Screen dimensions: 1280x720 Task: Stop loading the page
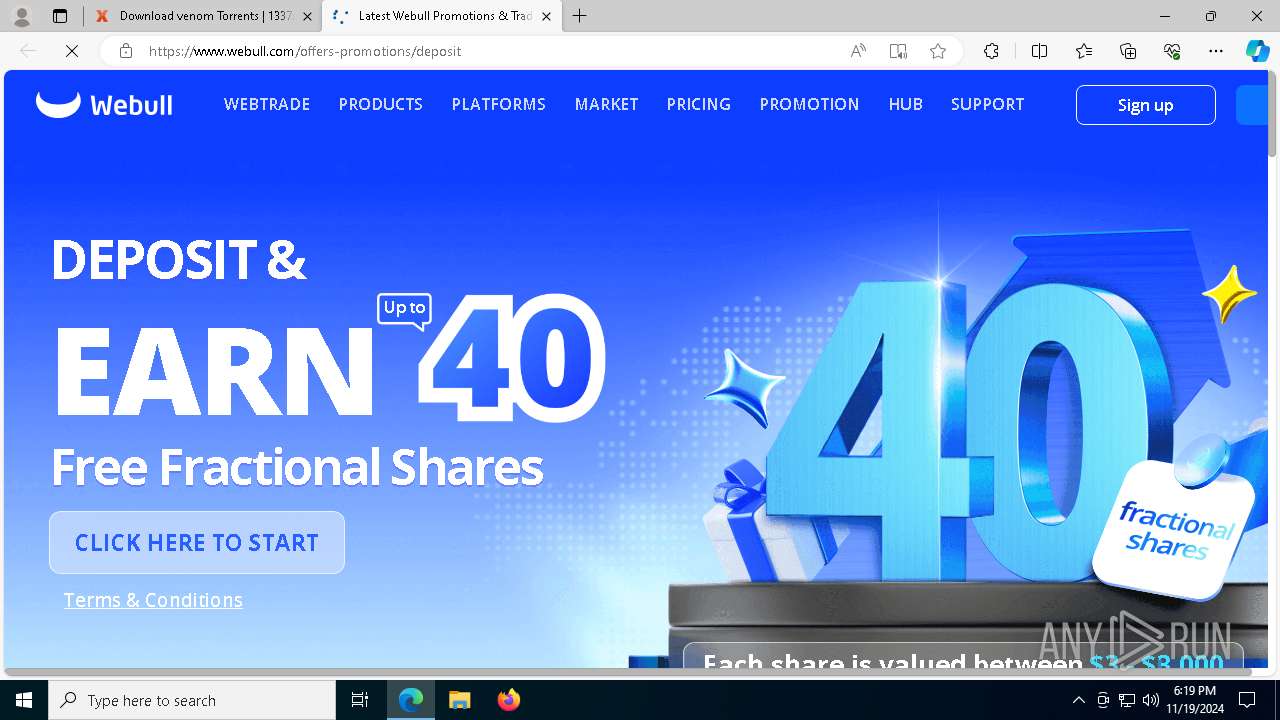tap(72, 51)
